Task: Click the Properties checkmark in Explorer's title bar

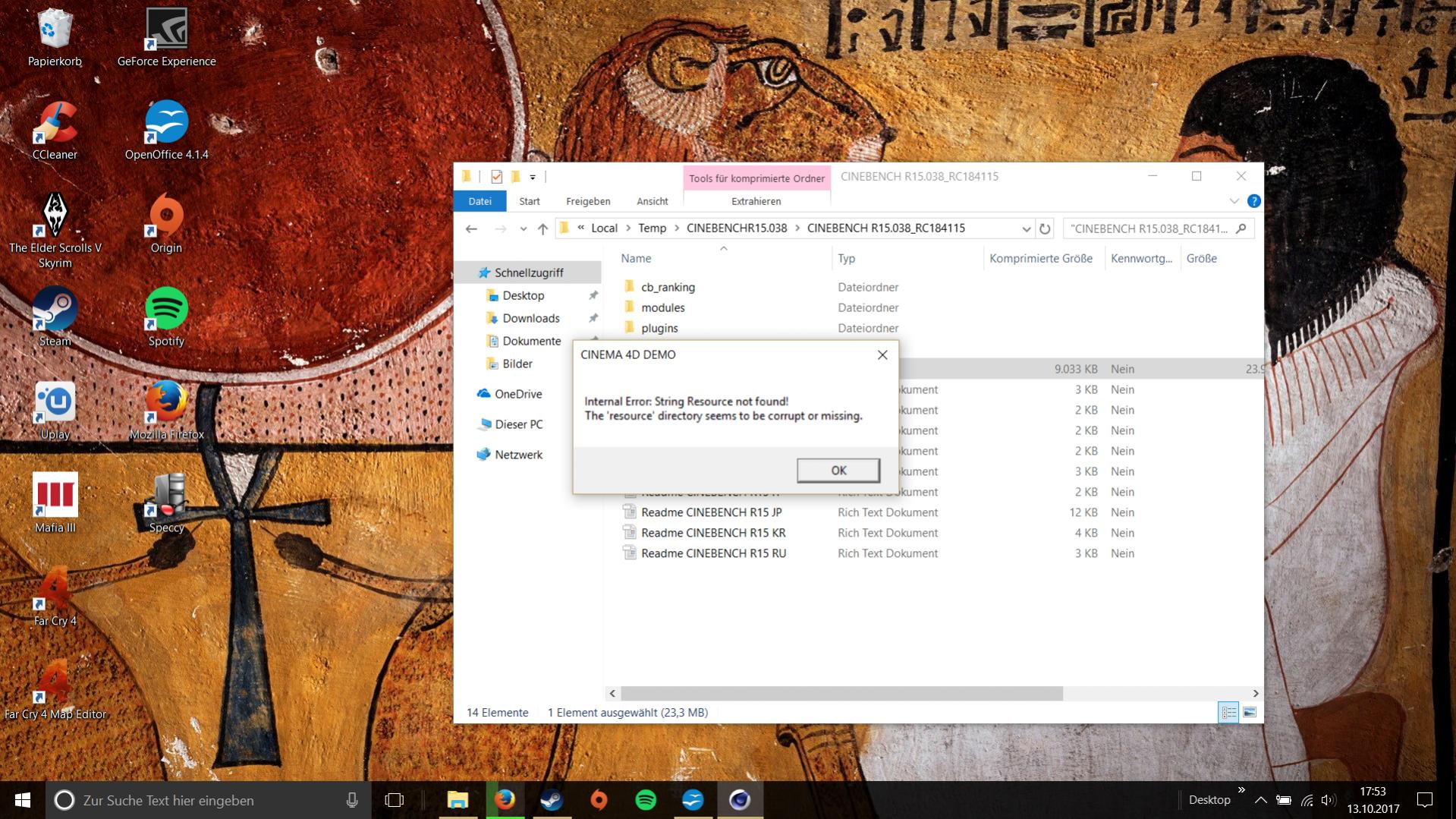Action: (x=496, y=177)
